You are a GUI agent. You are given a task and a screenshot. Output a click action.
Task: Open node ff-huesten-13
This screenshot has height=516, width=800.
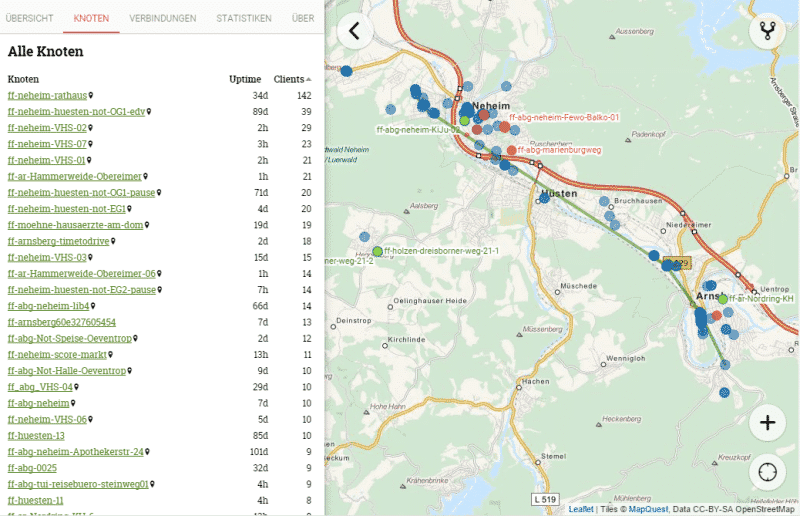tap(36, 435)
